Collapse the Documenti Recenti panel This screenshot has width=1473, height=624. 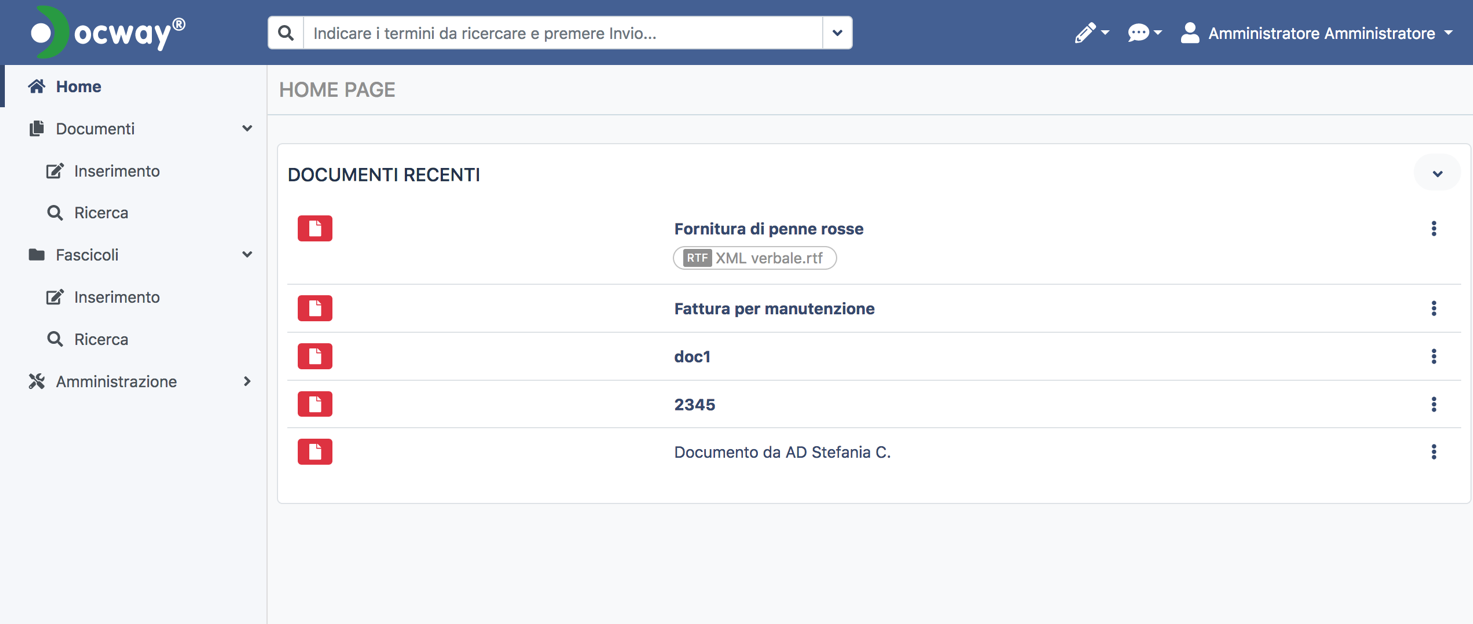[1437, 174]
